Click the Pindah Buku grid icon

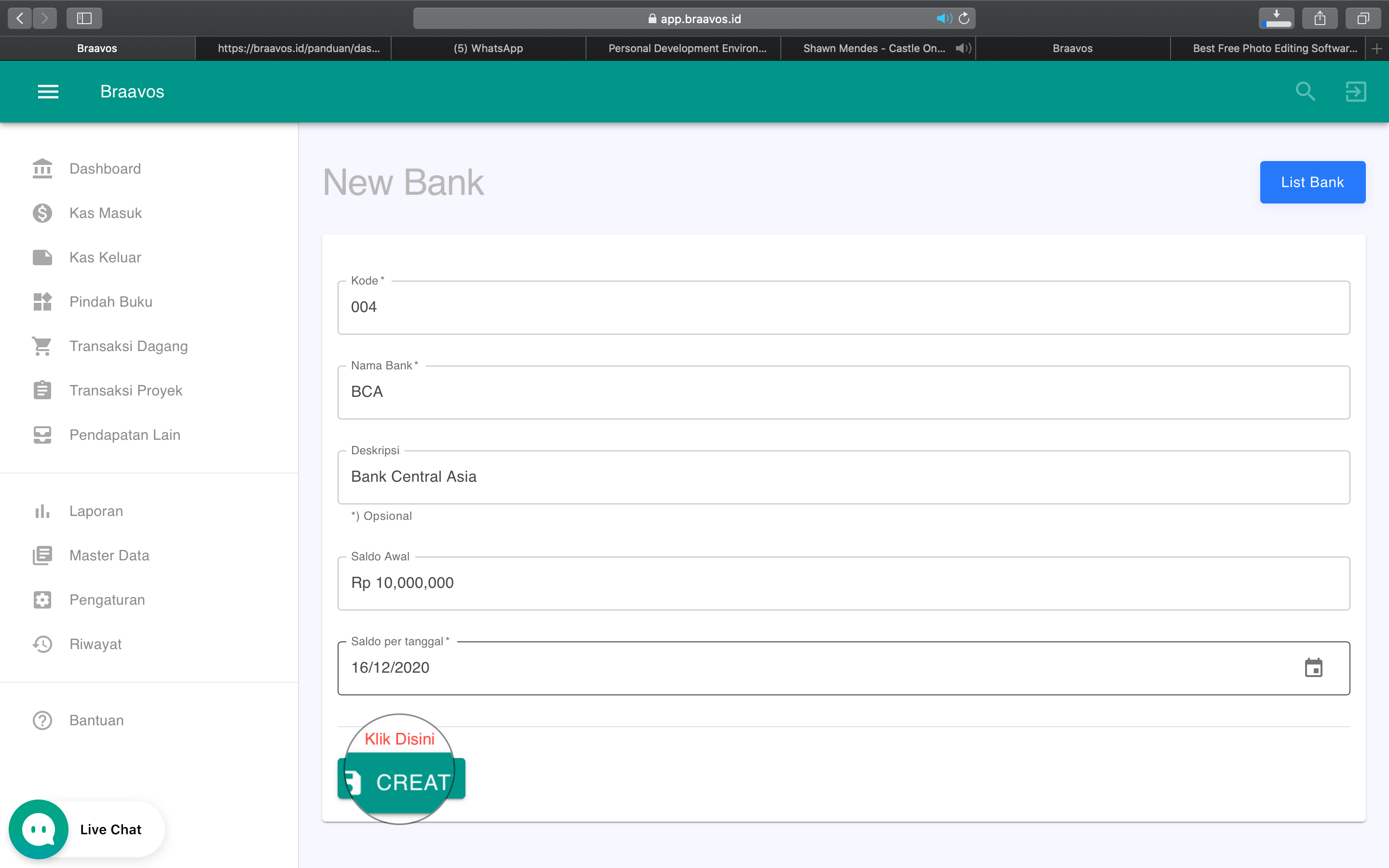(42, 301)
